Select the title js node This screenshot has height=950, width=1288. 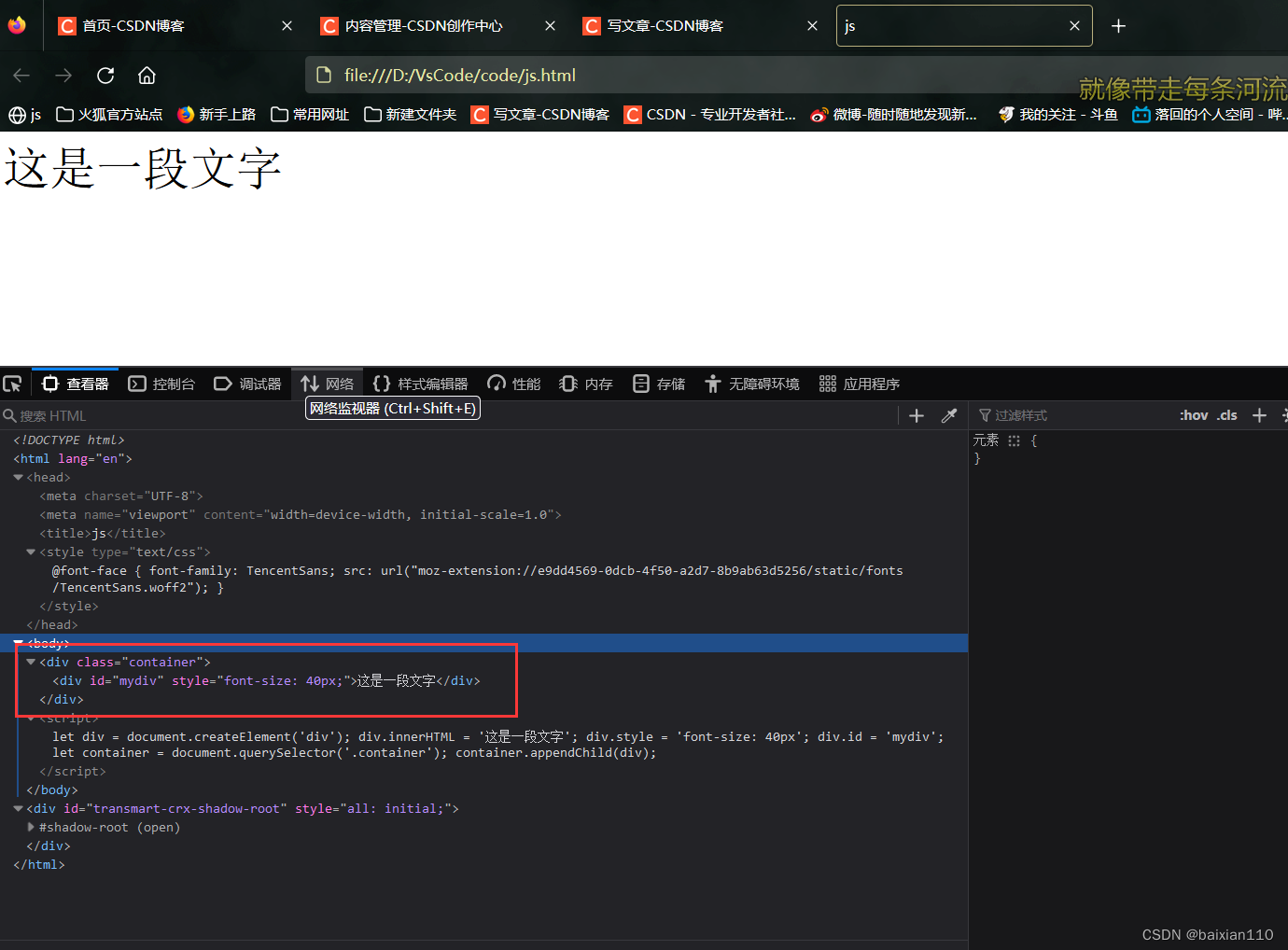[x=103, y=533]
